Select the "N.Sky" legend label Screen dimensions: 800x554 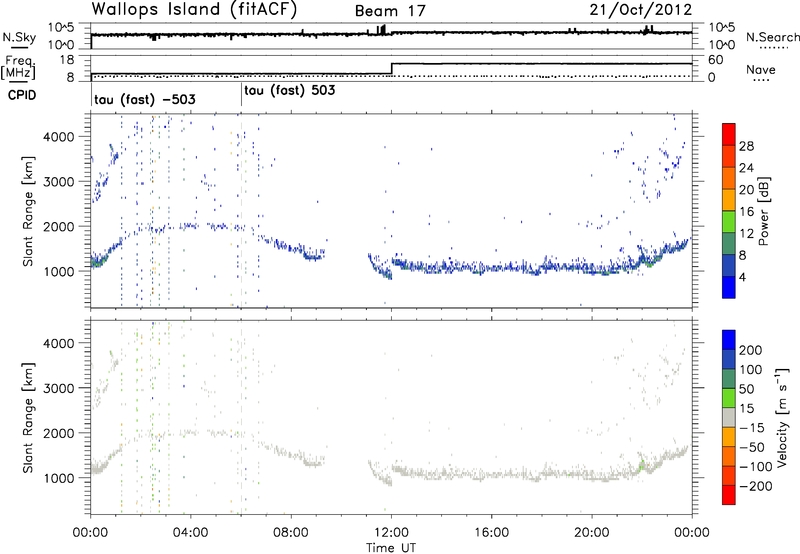[x=19, y=37]
